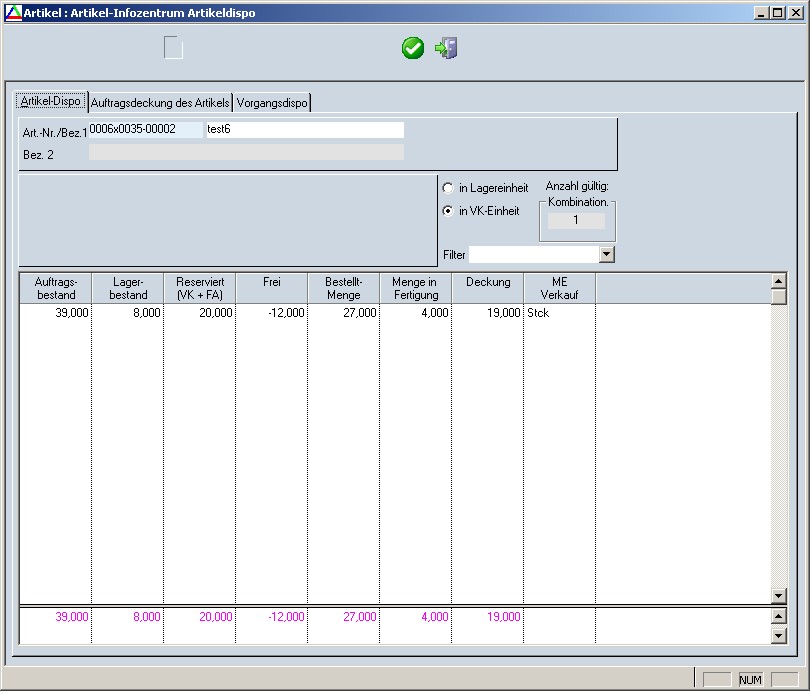Click the Auftragsbestand column header
This screenshot has height=691, width=810.
(55, 288)
